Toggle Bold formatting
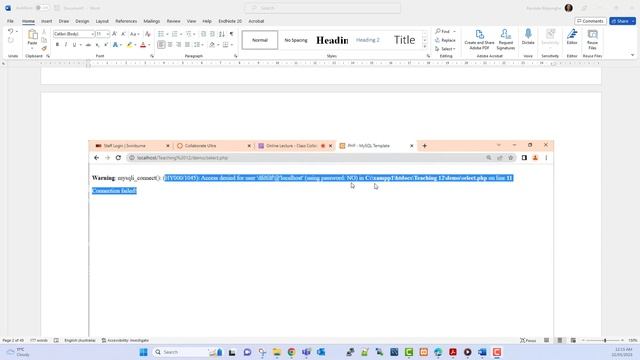Viewport: 640px width, 360px height. pos(57,44)
